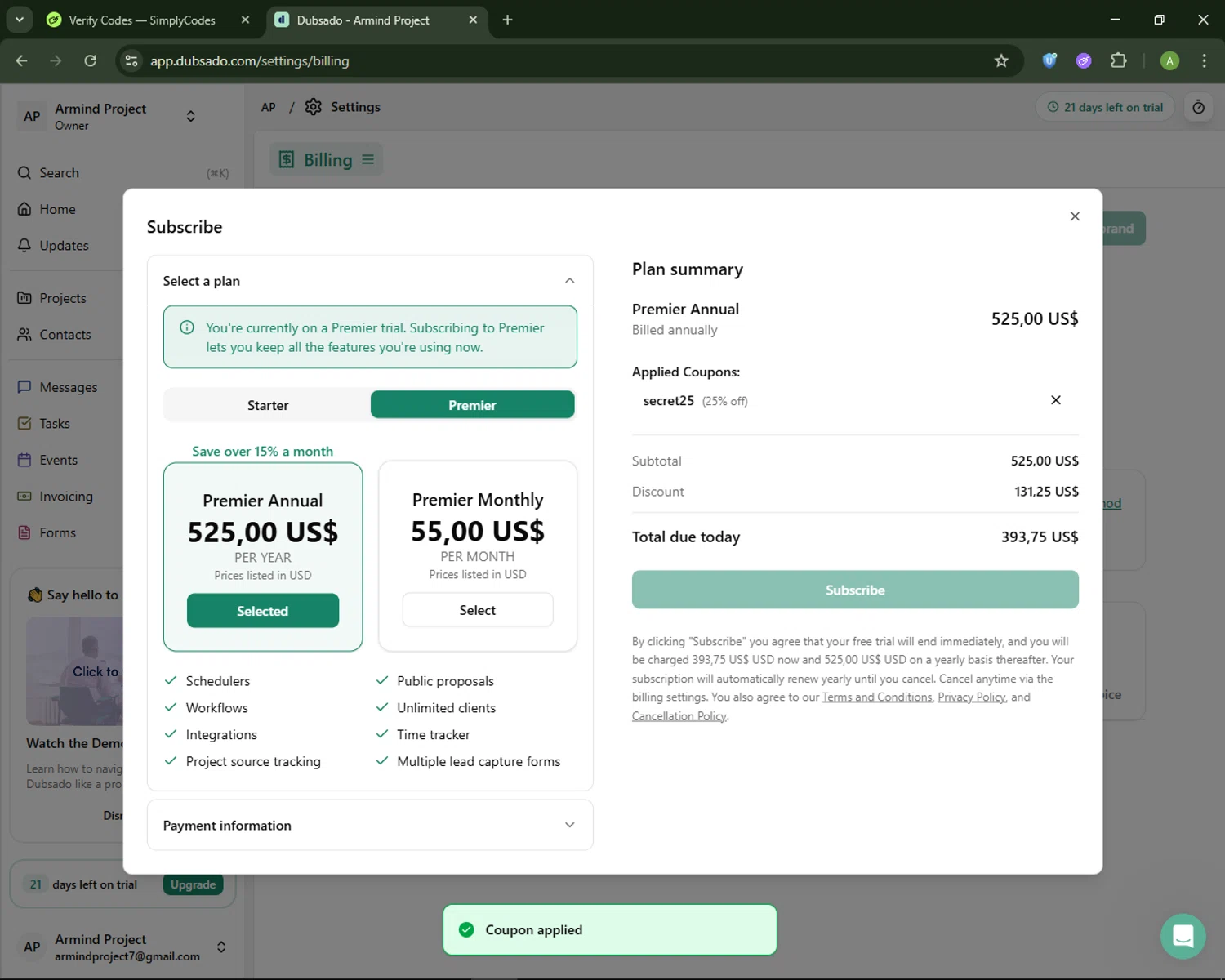
Task: Close the Subscribe dialog with X
Action: 1075,216
